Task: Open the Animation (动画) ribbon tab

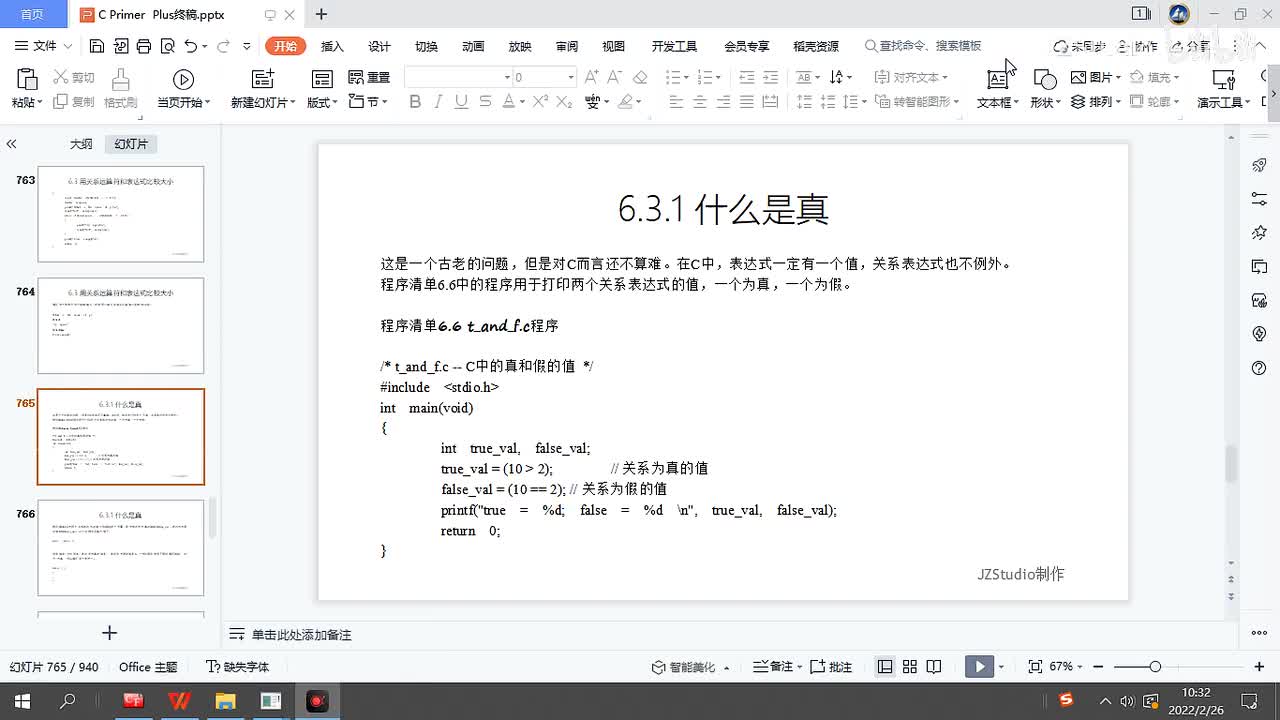Action: coord(473,46)
